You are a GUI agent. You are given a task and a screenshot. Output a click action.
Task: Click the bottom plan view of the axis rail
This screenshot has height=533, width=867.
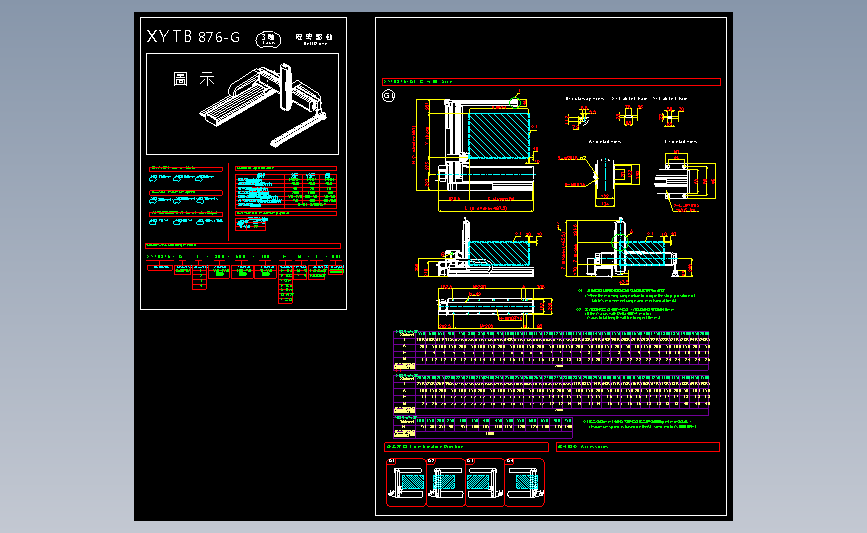[494, 307]
